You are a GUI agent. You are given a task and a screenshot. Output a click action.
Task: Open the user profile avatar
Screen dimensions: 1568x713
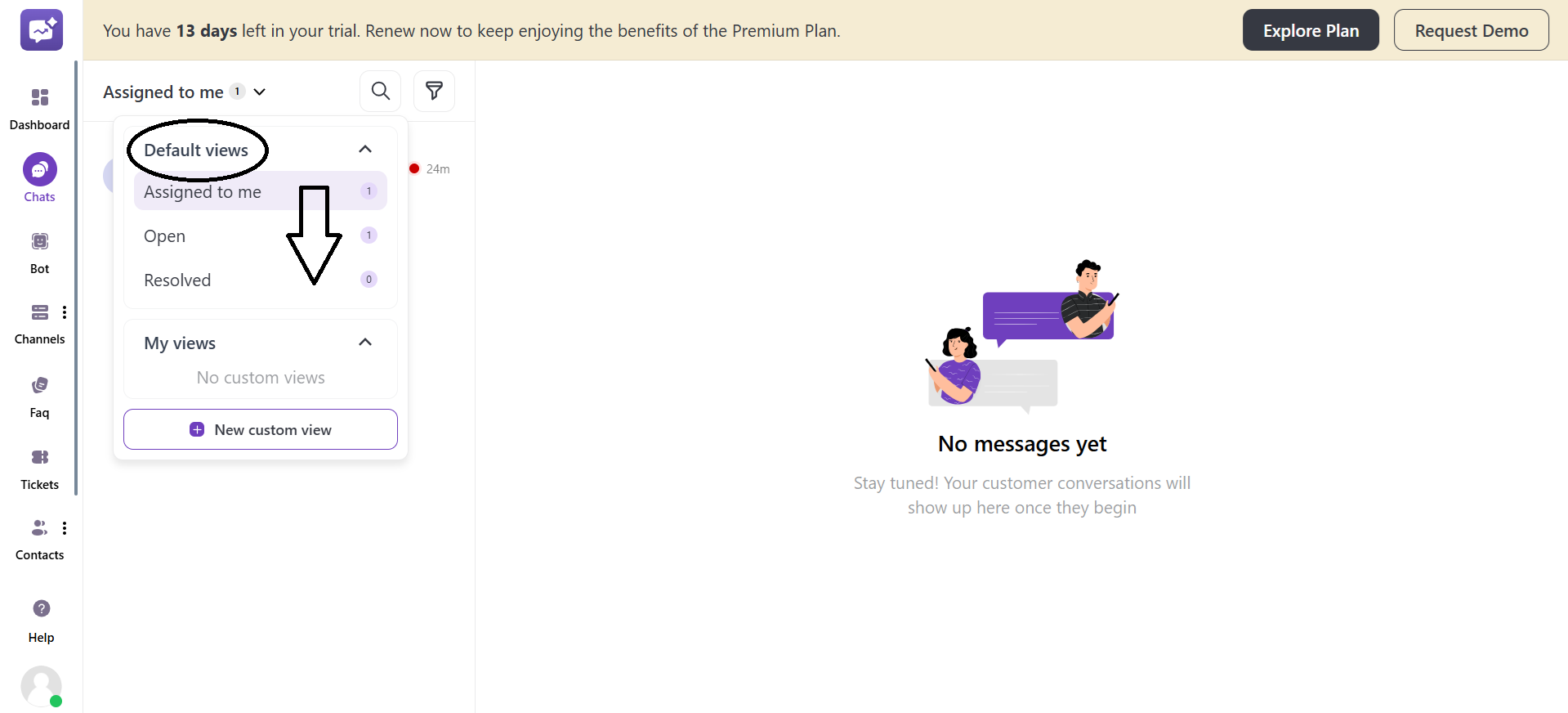pos(41,686)
